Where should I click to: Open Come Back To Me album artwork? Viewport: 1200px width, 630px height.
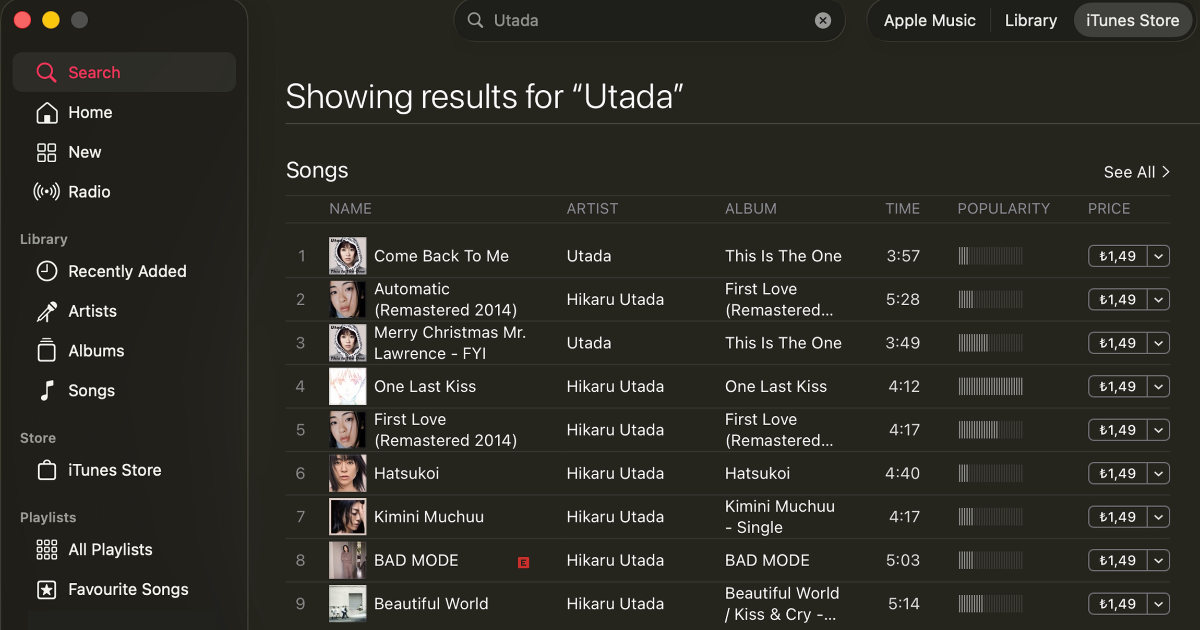click(x=348, y=256)
